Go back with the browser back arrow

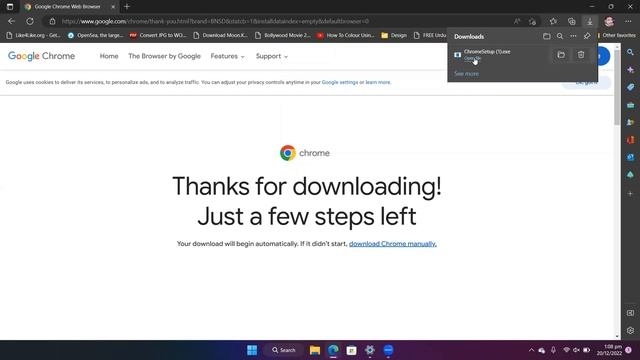(x=11, y=21)
